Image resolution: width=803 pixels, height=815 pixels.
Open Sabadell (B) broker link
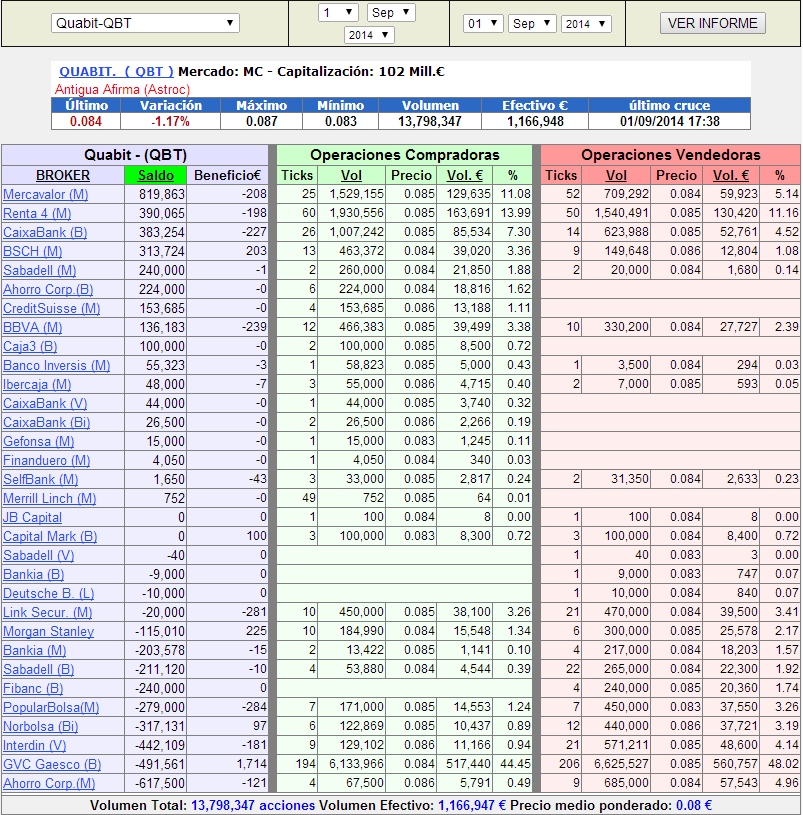tap(39, 669)
